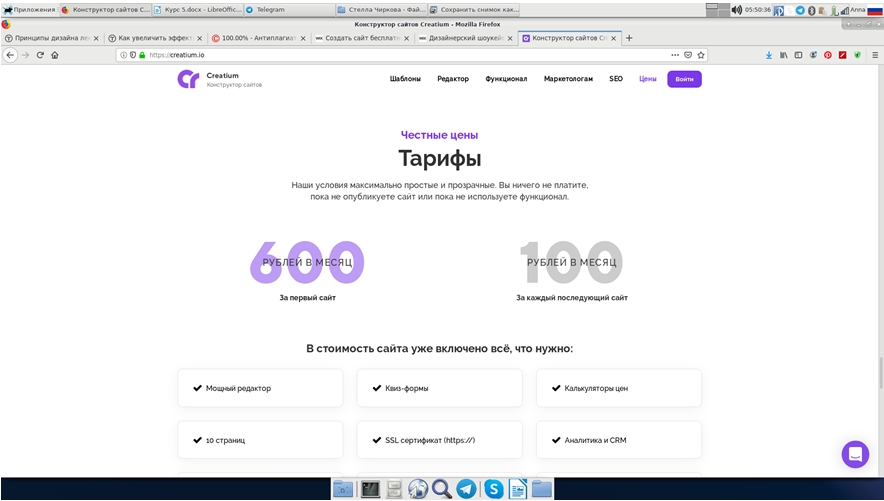
Task: Open the chat widget bubble
Action: coord(855,454)
